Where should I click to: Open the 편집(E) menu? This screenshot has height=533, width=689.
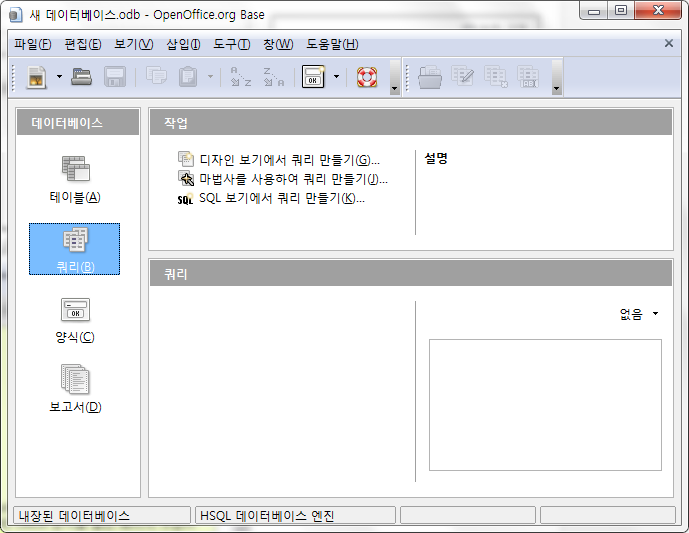click(x=83, y=44)
